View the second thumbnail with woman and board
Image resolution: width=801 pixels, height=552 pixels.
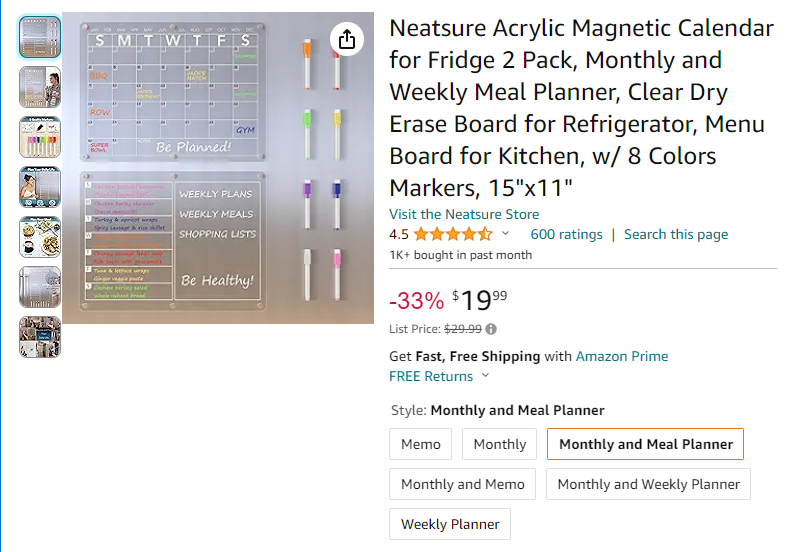pyautogui.click(x=40, y=87)
